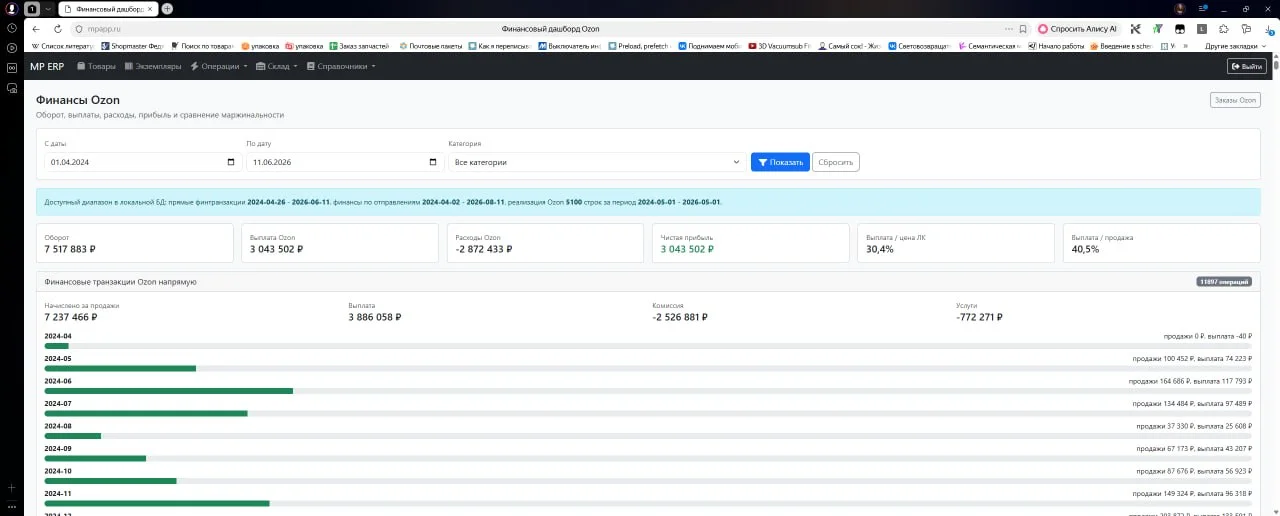Open calendar picker for По дату field

pos(433,162)
